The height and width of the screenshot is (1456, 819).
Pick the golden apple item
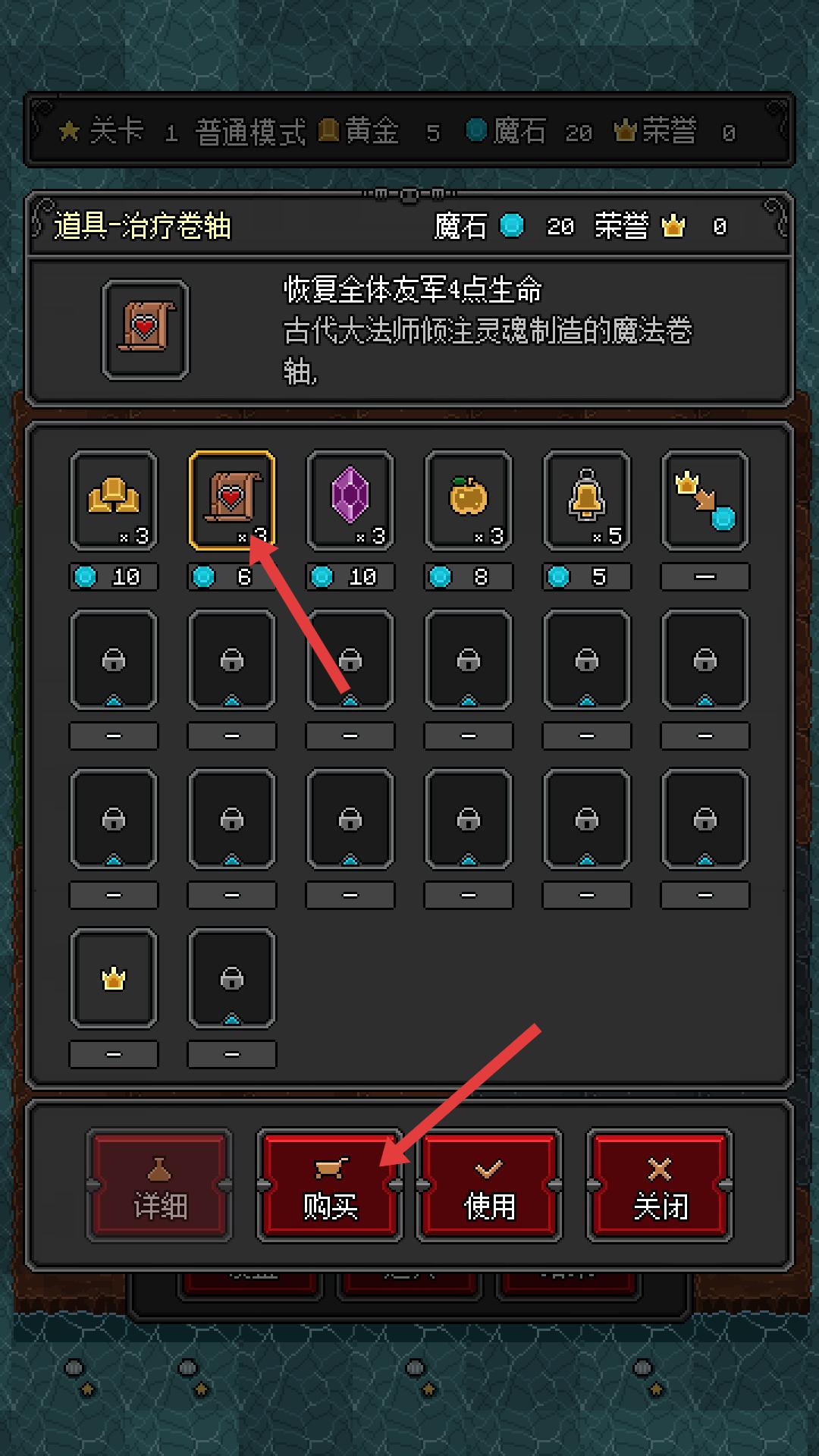(x=469, y=500)
